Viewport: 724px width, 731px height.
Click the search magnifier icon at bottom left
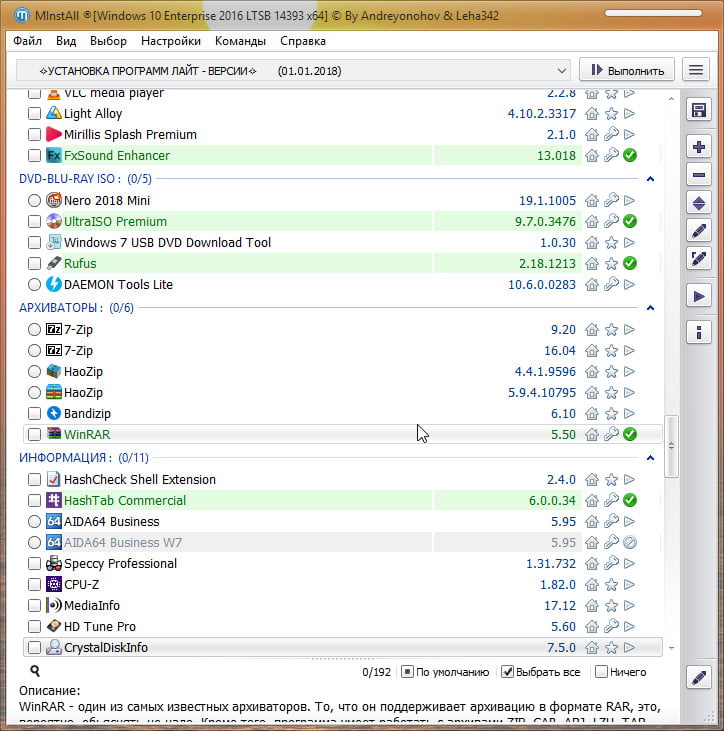[35, 672]
